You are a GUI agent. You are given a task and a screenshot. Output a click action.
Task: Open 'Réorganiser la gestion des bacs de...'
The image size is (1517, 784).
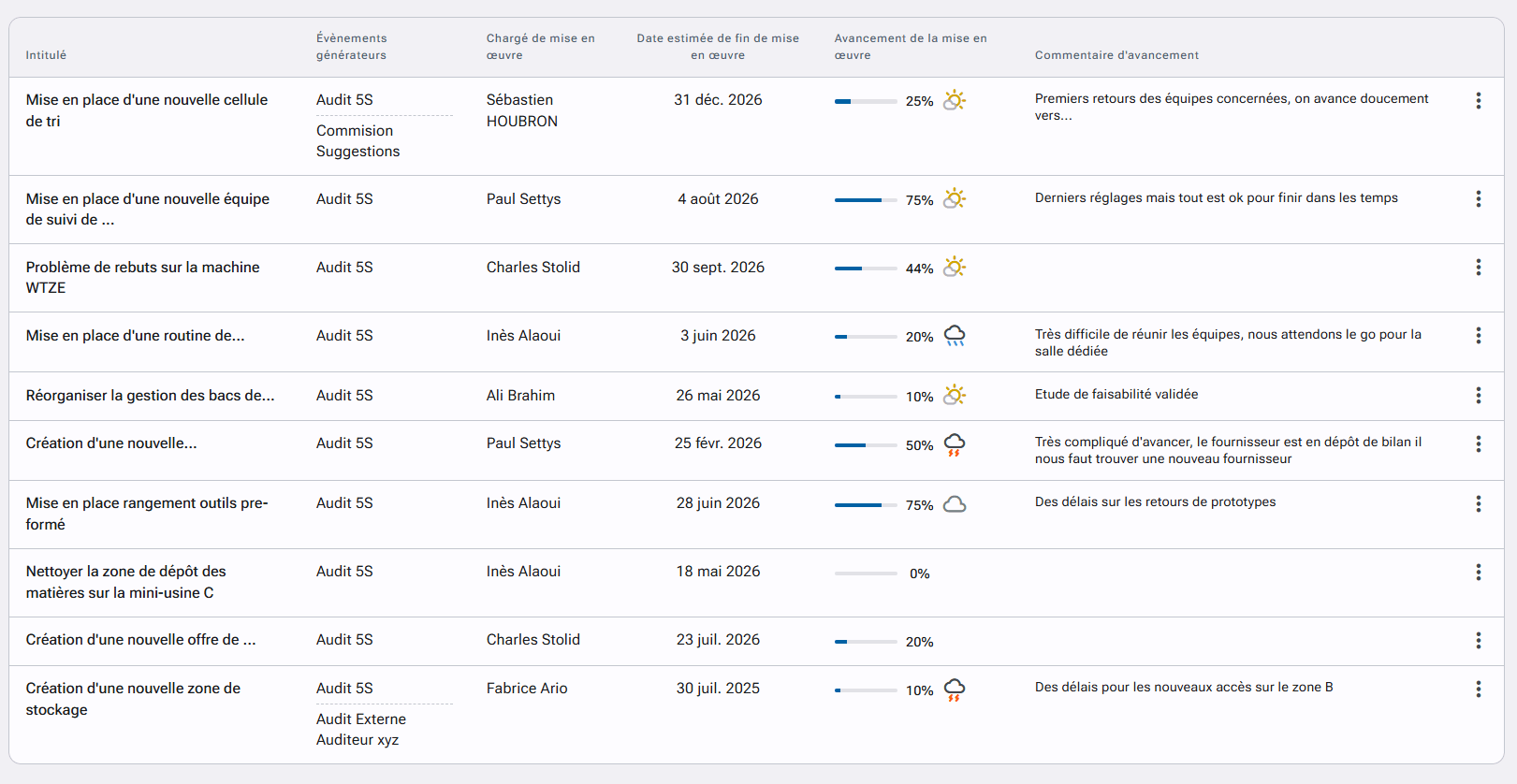tap(151, 396)
